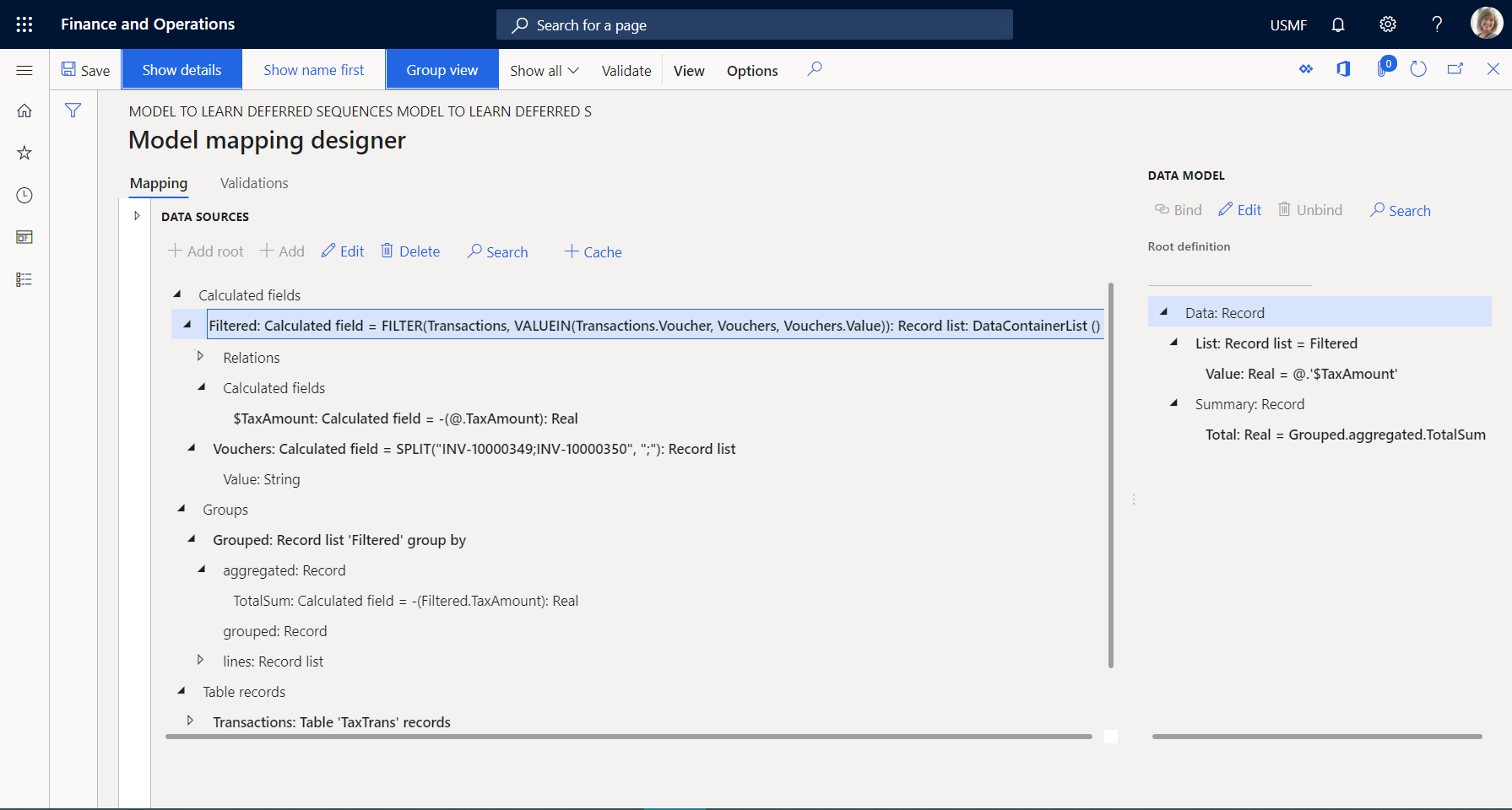Toggle Show details view
The height and width of the screenshot is (810, 1512).
click(182, 69)
